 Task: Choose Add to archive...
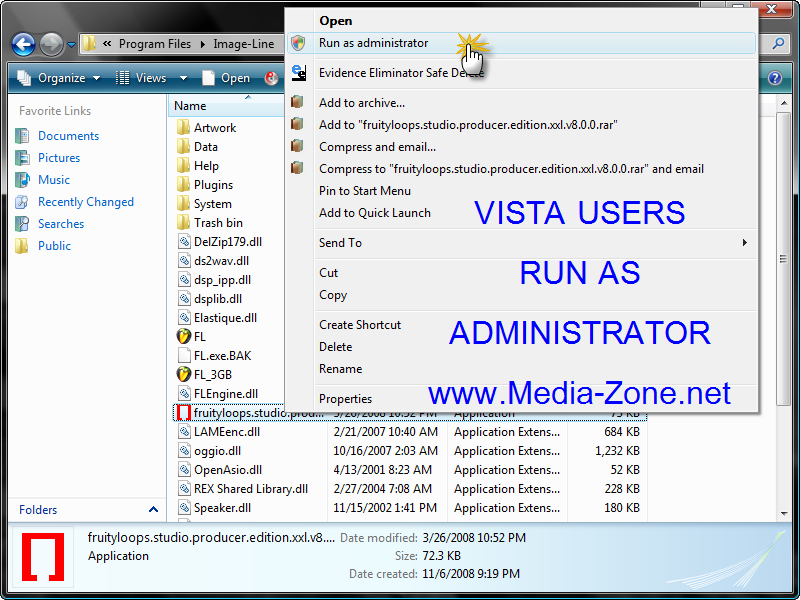point(521,103)
